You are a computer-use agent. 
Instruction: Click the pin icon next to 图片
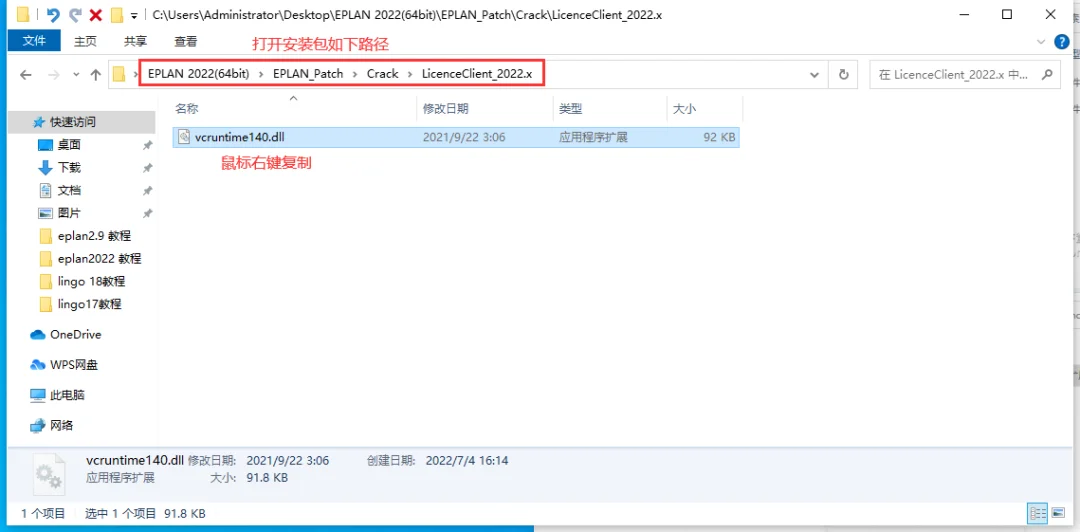pyautogui.click(x=147, y=214)
